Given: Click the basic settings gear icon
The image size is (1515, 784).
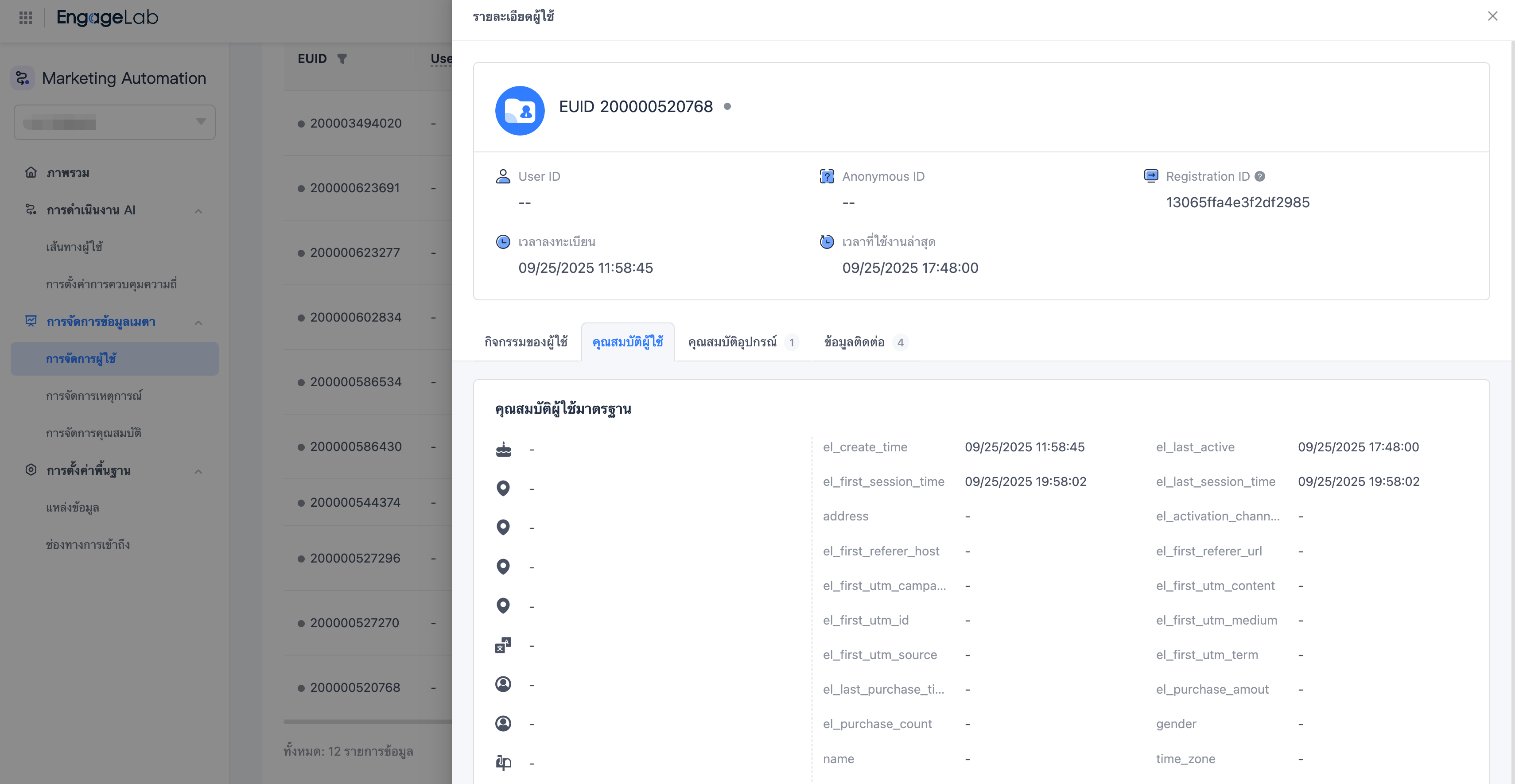Looking at the screenshot, I should (31, 470).
